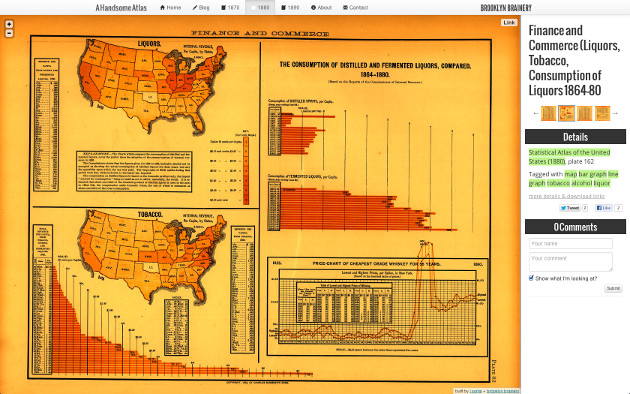Screen dimensions: 630x394
Task: Focus the 'Your name' field
Action: pyautogui.click(x=571, y=243)
